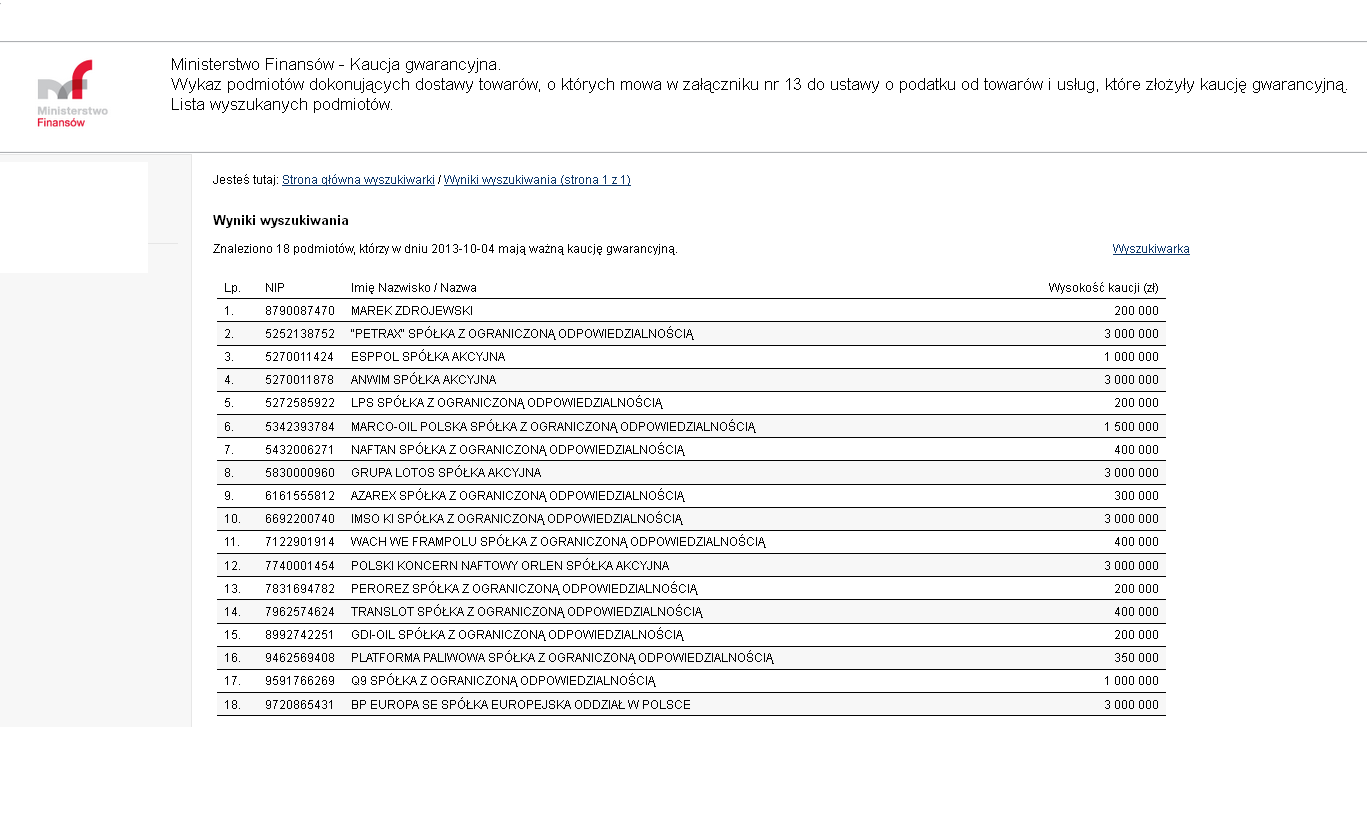Select the MARCO-OIL POLSKA company name

click(553, 427)
